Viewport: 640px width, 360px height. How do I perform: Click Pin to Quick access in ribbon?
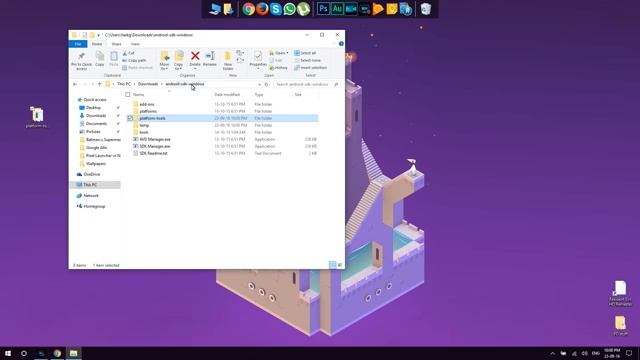82,60
